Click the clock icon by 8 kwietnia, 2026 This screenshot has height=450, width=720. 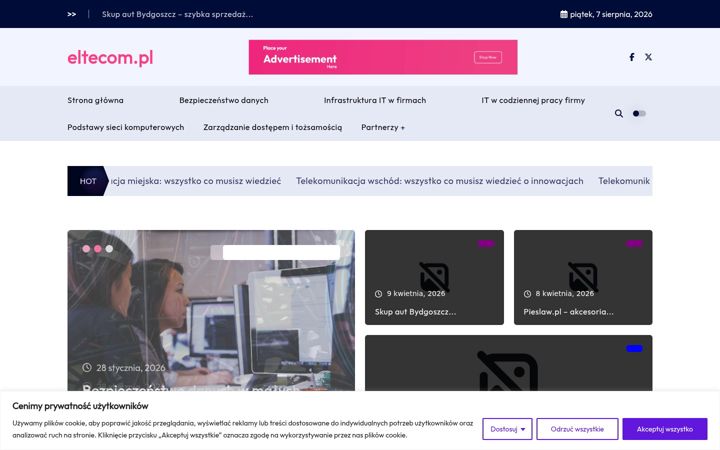(527, 293)
